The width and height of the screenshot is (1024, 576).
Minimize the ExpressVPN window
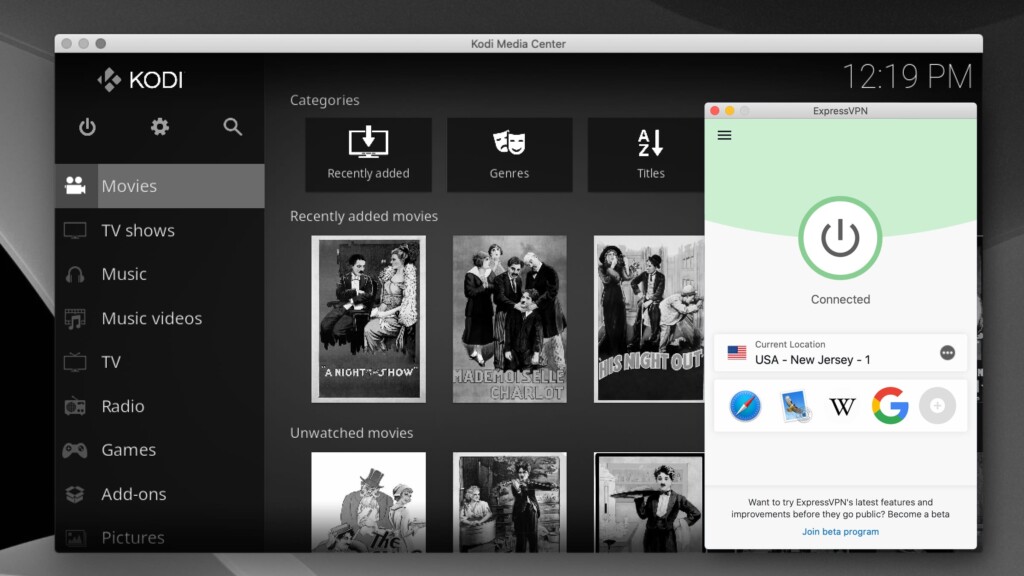pyautogui.click(x=729, y=111)
